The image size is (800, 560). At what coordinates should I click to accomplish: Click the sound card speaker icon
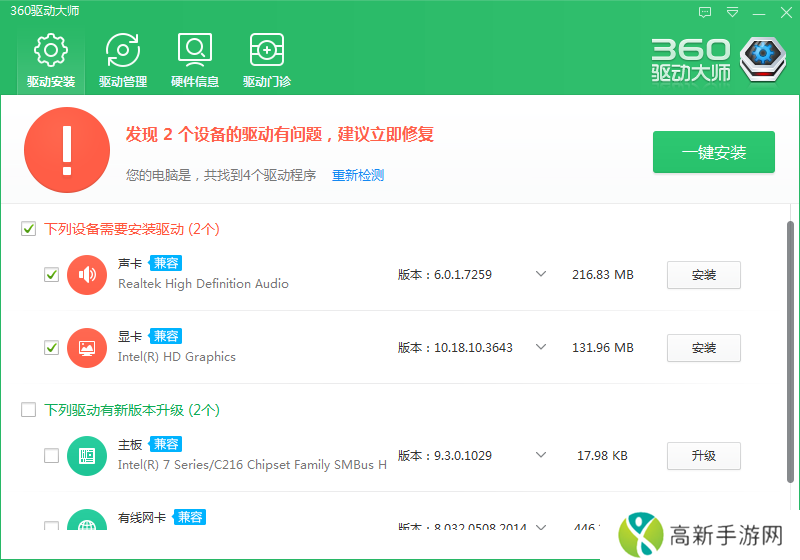87,275
